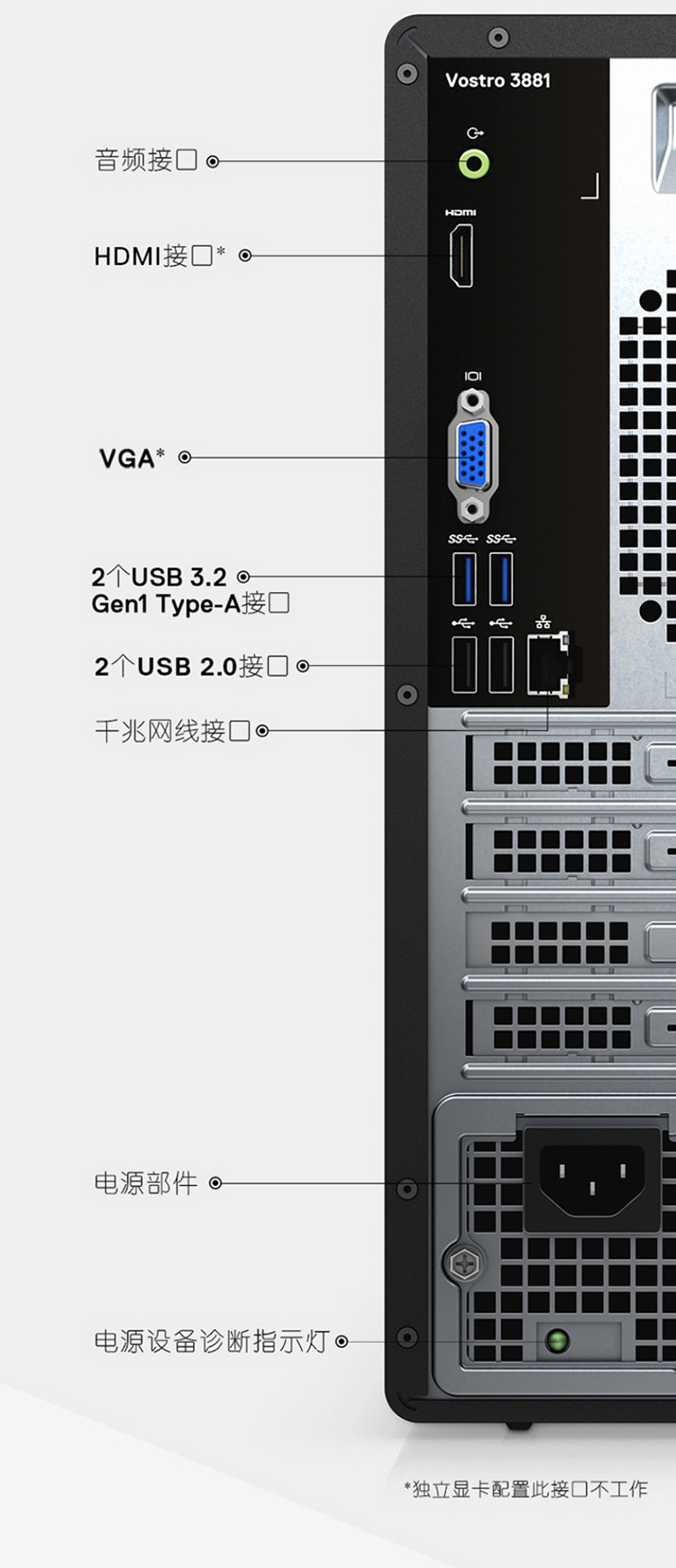Click the 电源部件 label
Screen dimensions: 676x1568
146,1183
